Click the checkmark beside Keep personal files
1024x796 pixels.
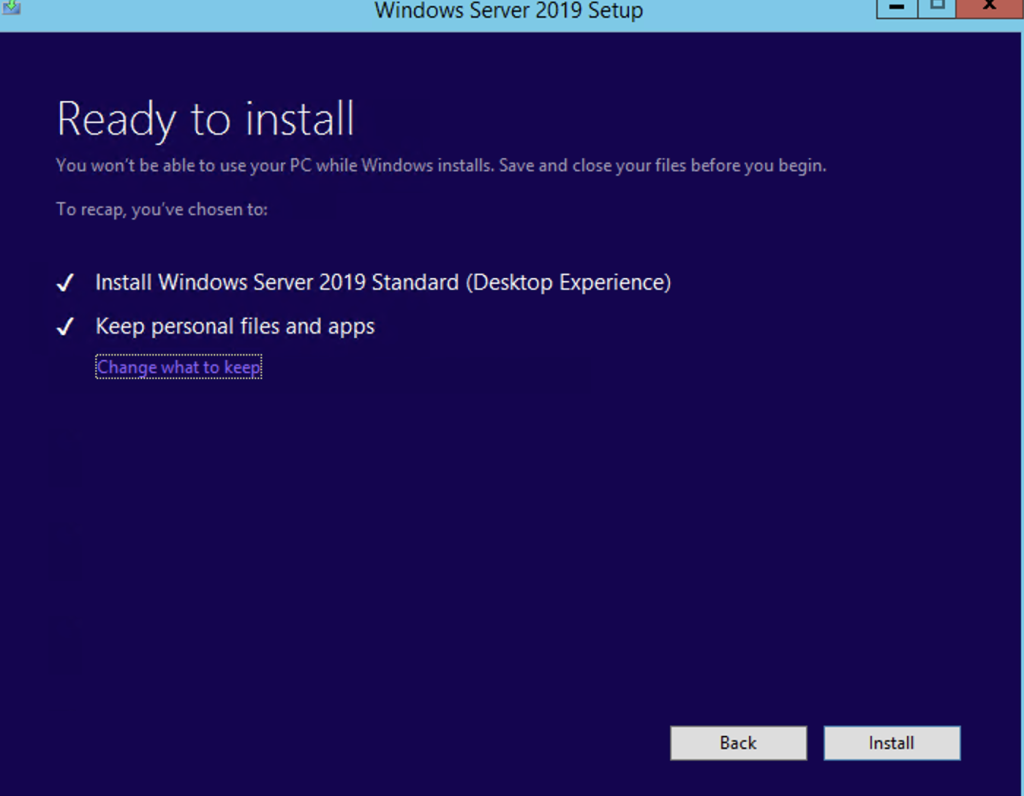click(x=65, y=326)
